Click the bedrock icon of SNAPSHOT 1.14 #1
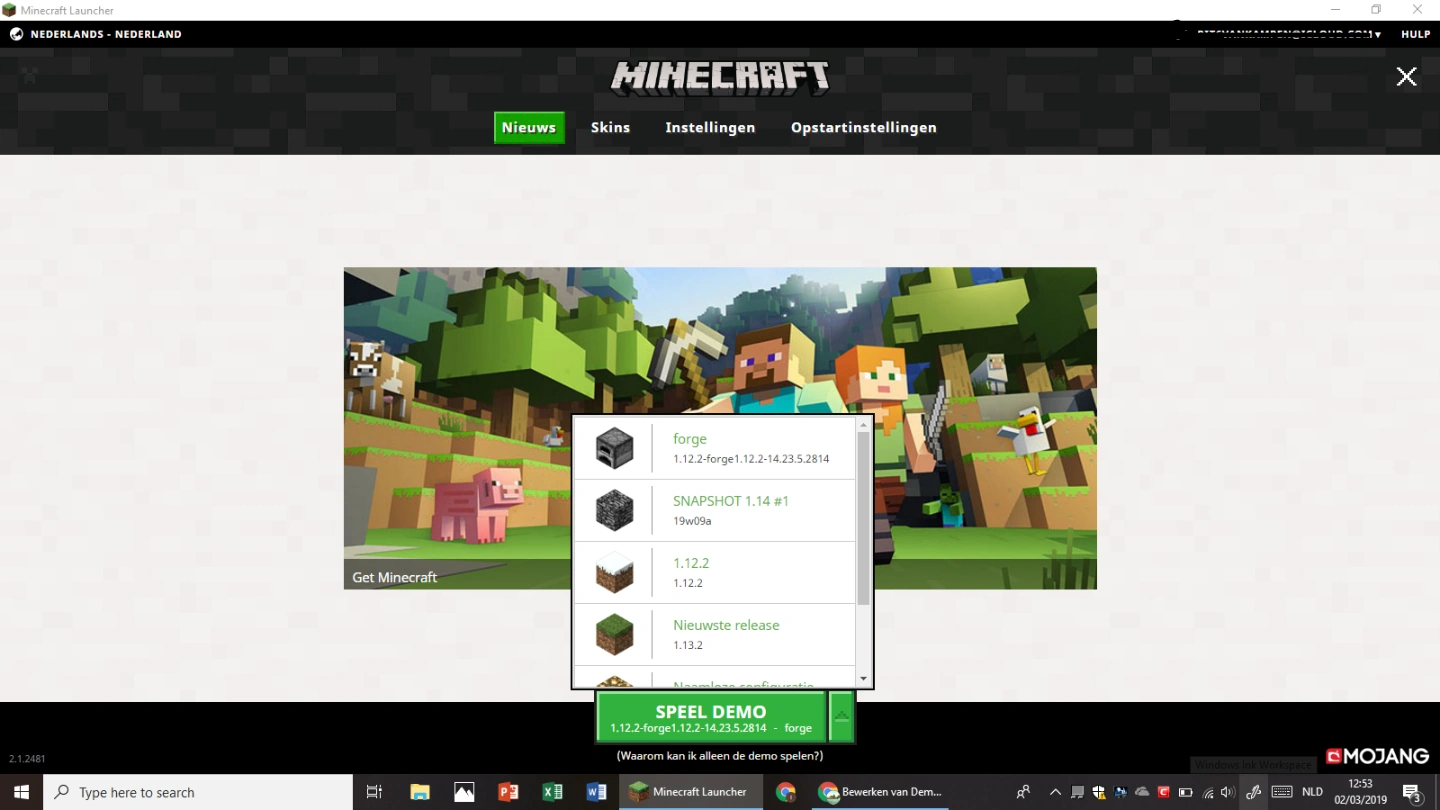This screenshot has height=810, width=1440. click(614, 510)
